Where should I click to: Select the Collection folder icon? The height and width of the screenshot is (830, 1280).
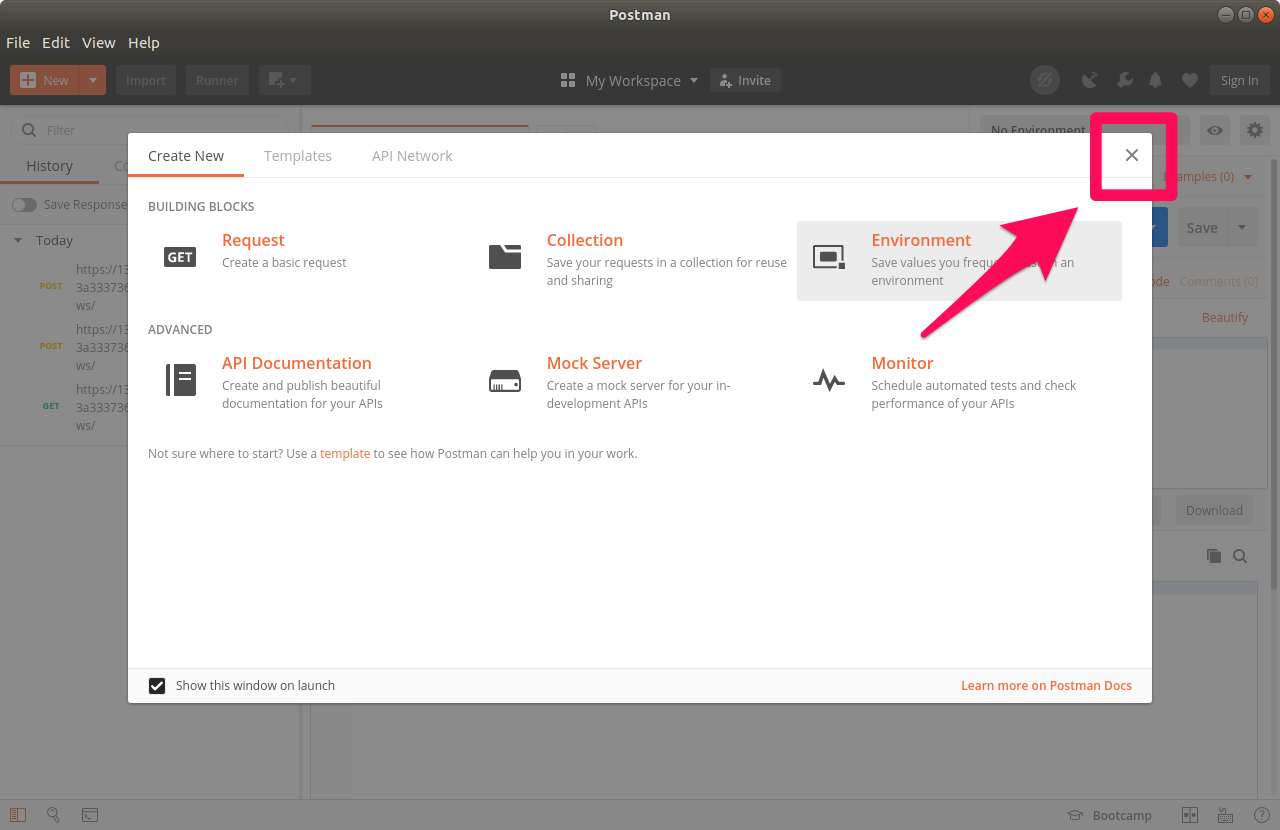(505, 257)
